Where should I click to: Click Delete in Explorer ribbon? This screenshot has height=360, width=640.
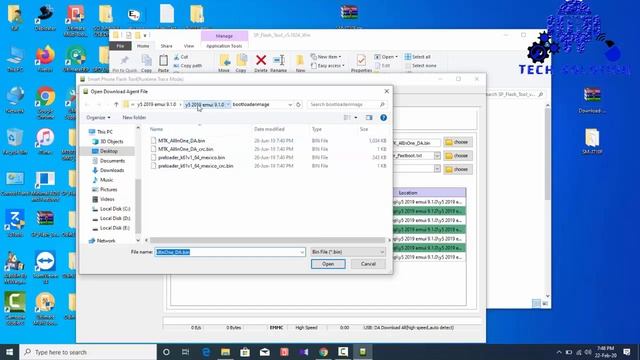(261, 63)
